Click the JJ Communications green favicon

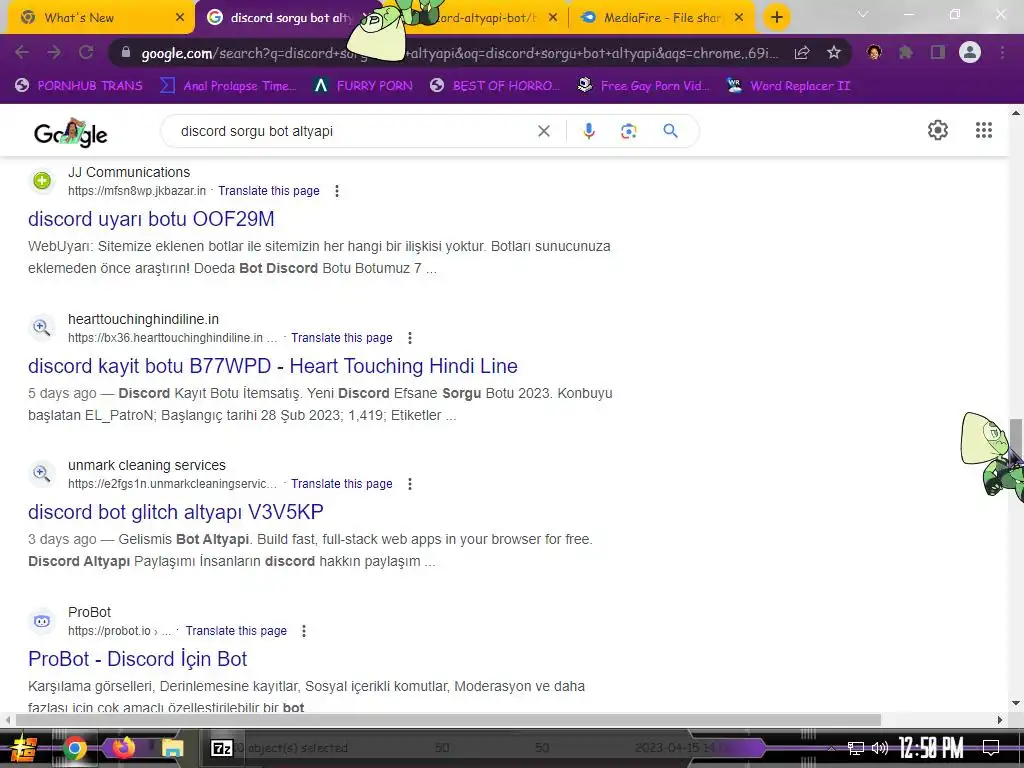(42, 181)
